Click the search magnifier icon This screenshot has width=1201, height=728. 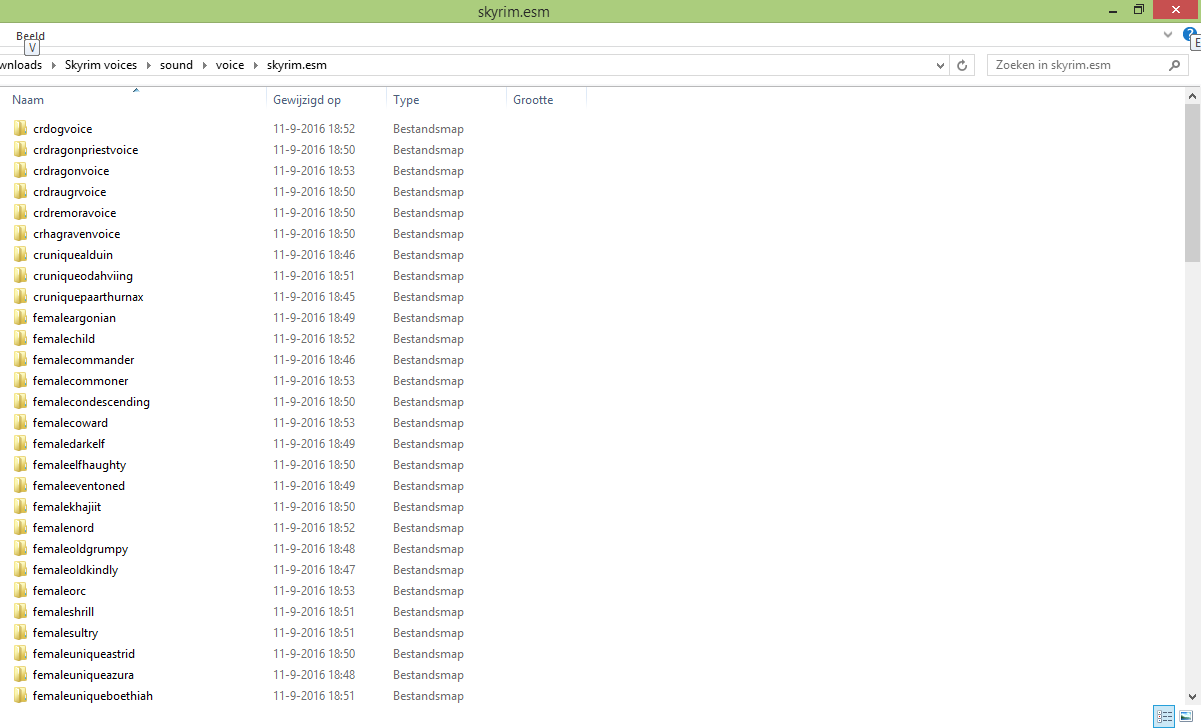(1175, 65)
